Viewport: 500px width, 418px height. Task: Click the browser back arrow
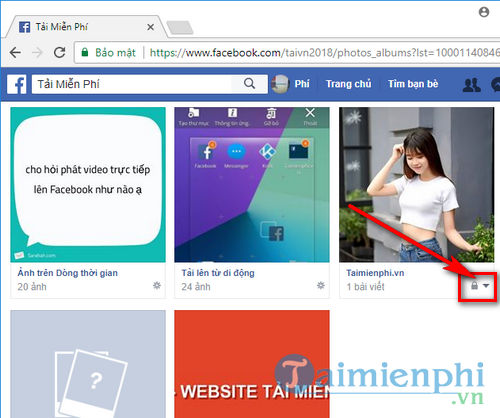(15, 52)
